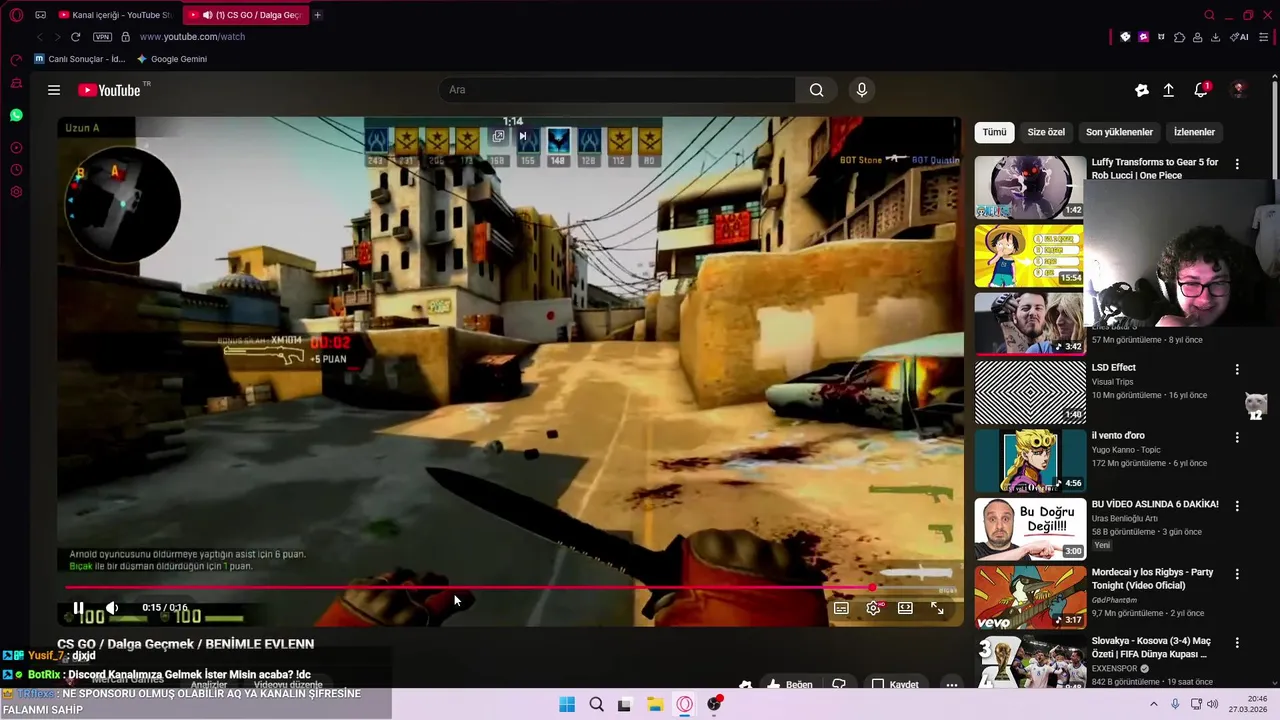Open the LSD Effect video thumbnail

click(1030, 392)
